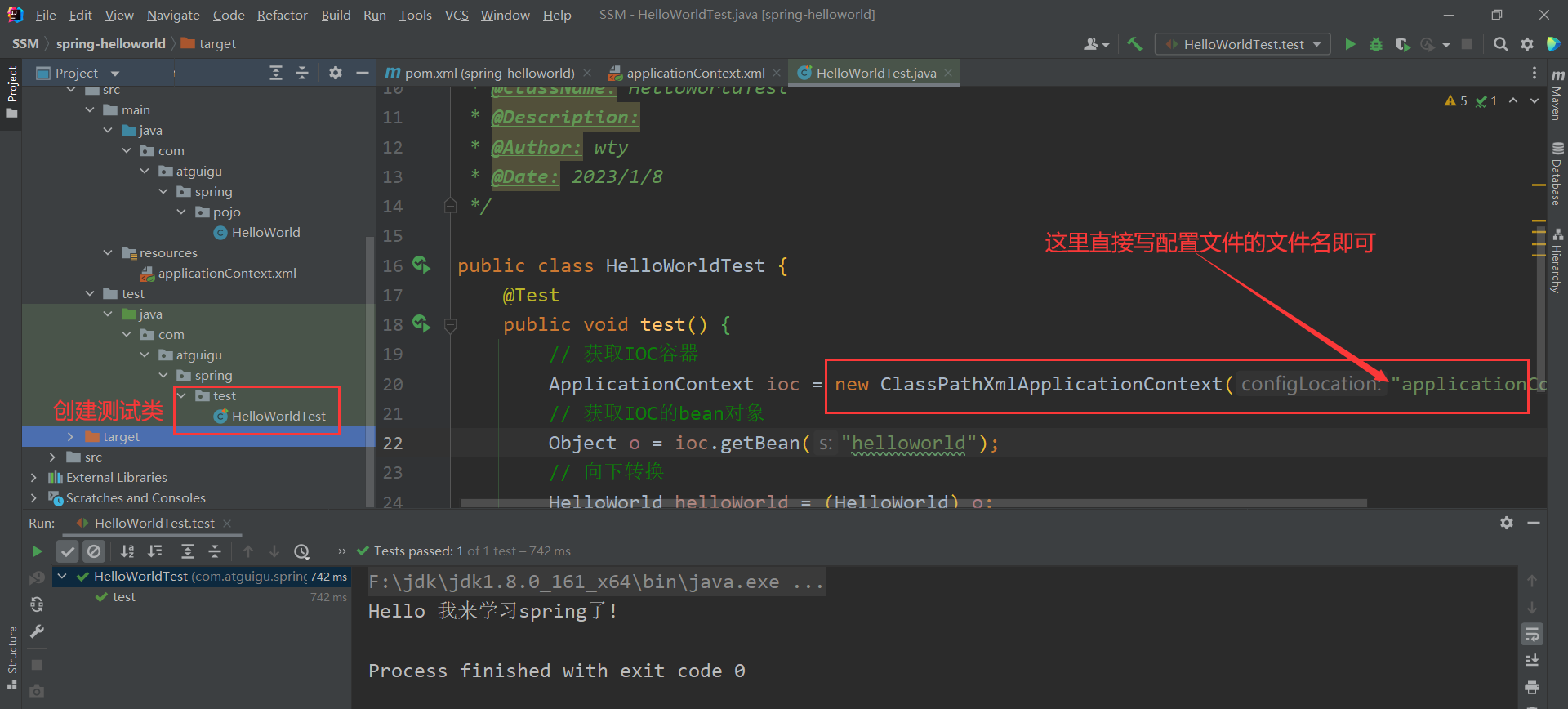Expand all nodes in Project panel
Image resolution: width=1568 pixels, height=709 pixels.
click(x=276, y=73)
